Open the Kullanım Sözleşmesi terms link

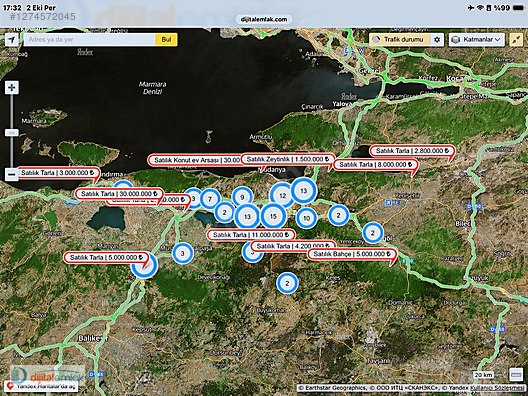496,388
